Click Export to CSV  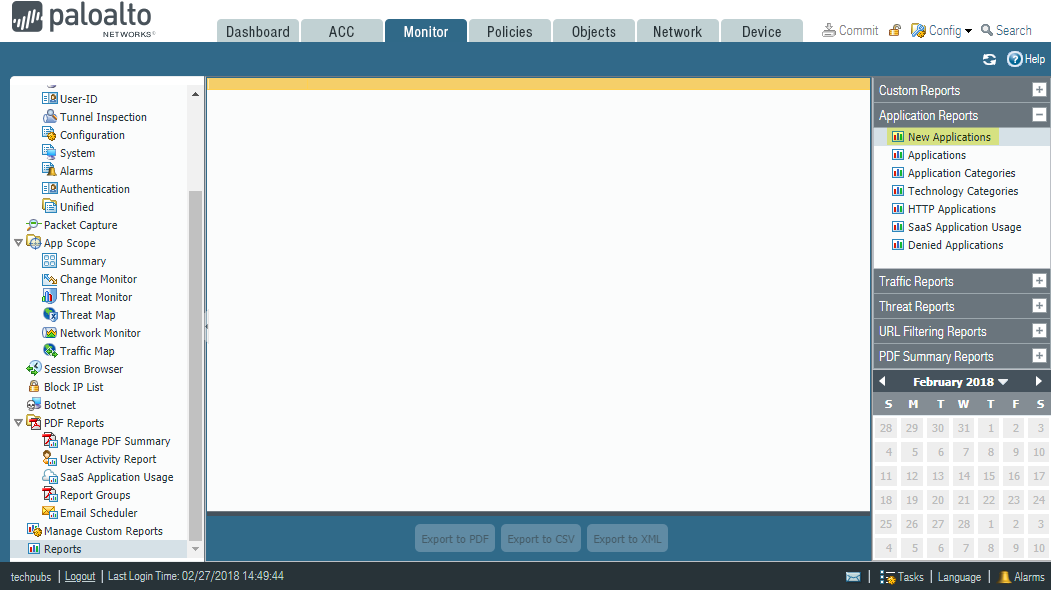pos(541,538)
